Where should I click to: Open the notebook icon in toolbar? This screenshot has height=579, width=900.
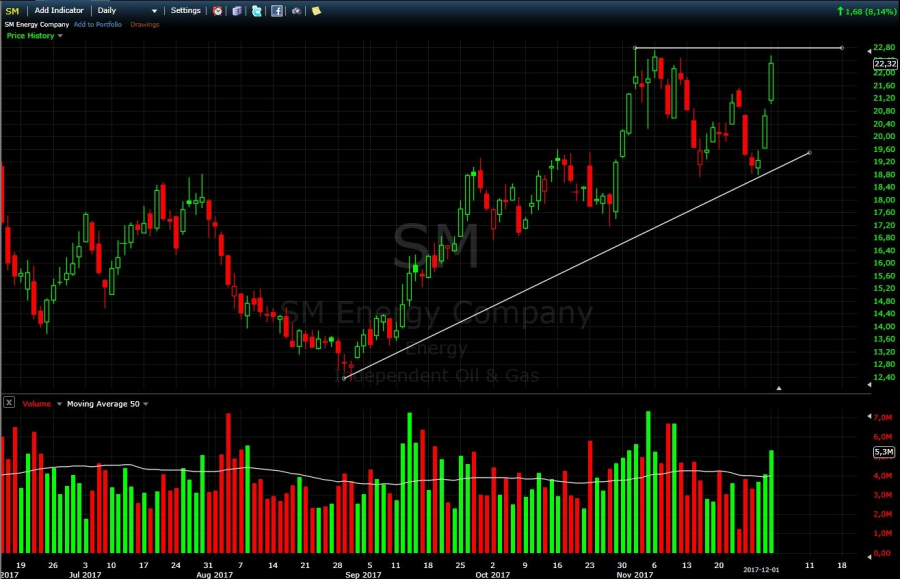coord(237,10)
